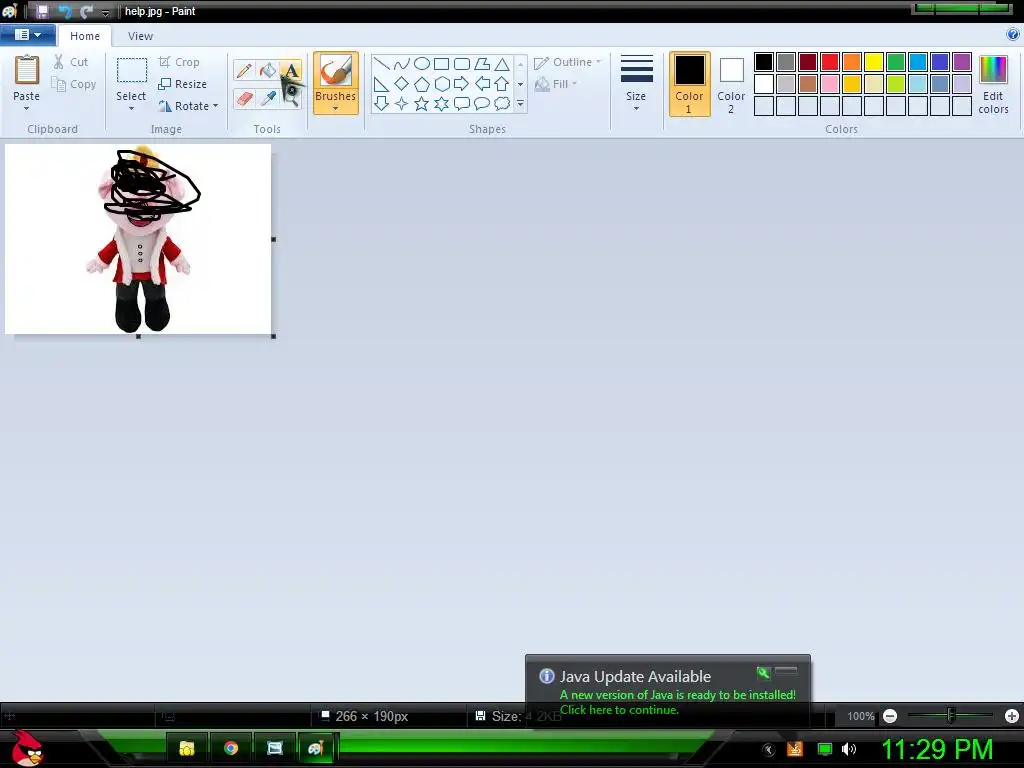Choose the Rounded rectangular callout shape
1024x768 pixels.
point(462,103)
